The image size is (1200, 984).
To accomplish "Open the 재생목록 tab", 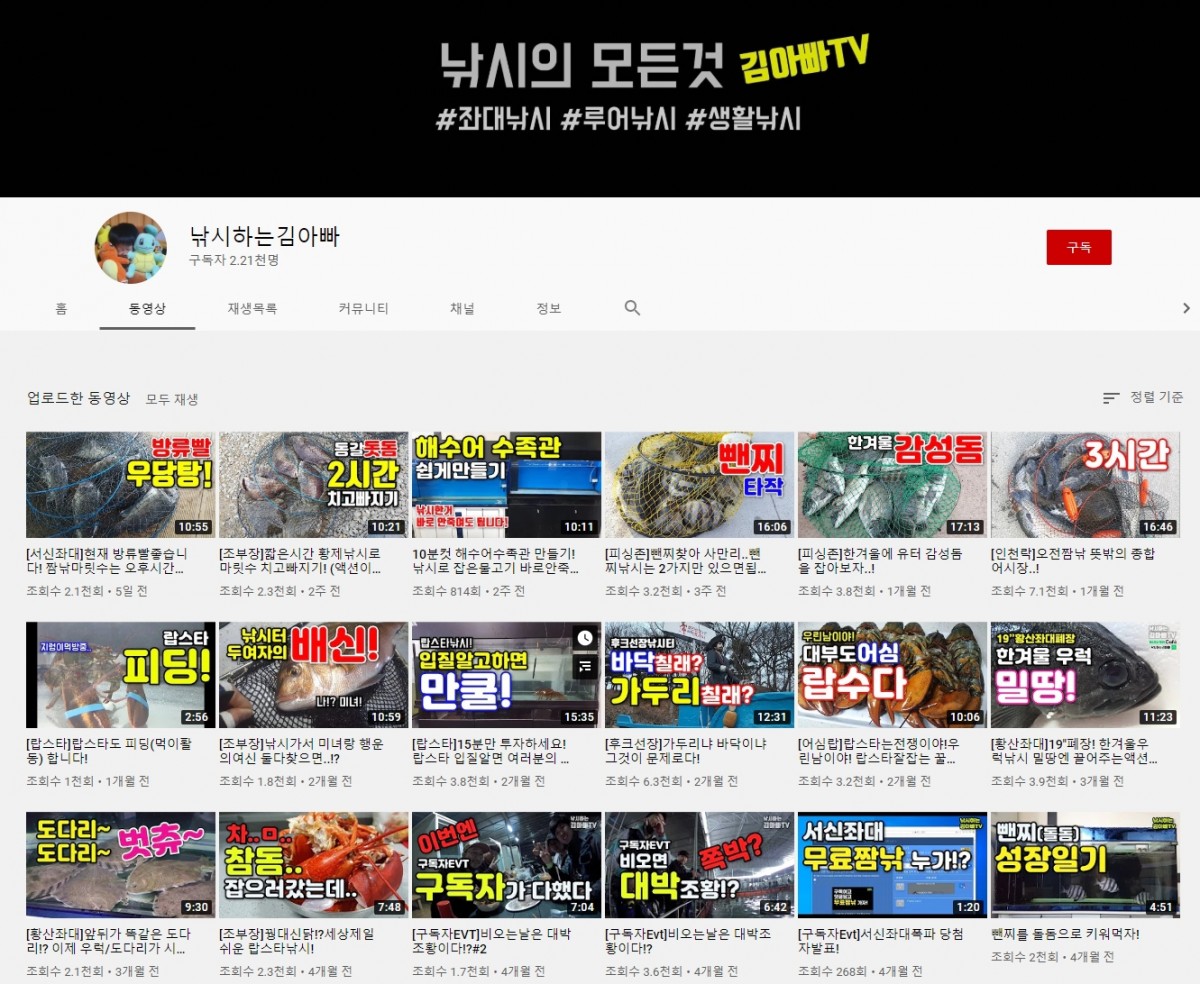I will (252, 309).
